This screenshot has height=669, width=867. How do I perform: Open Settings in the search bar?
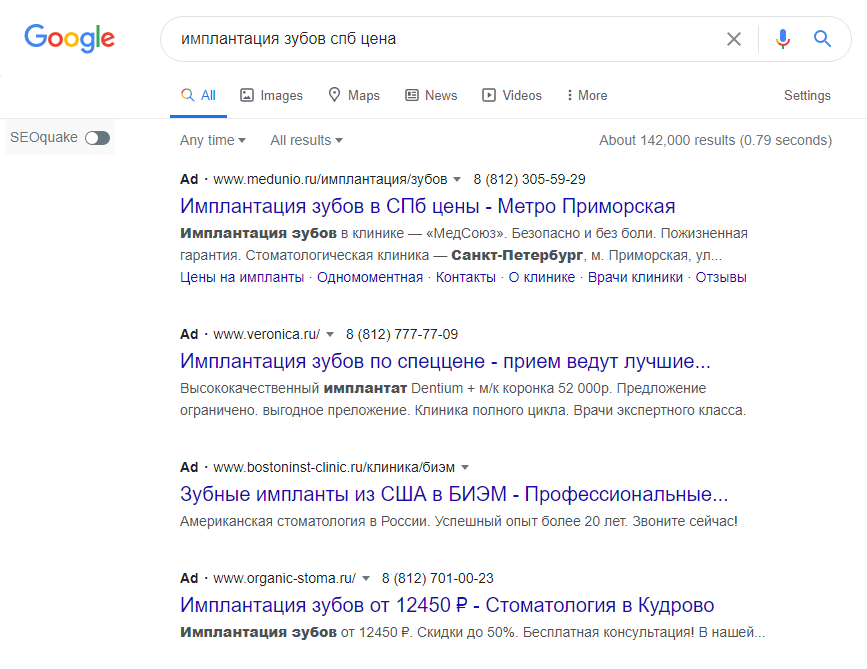tap(807, 95)
